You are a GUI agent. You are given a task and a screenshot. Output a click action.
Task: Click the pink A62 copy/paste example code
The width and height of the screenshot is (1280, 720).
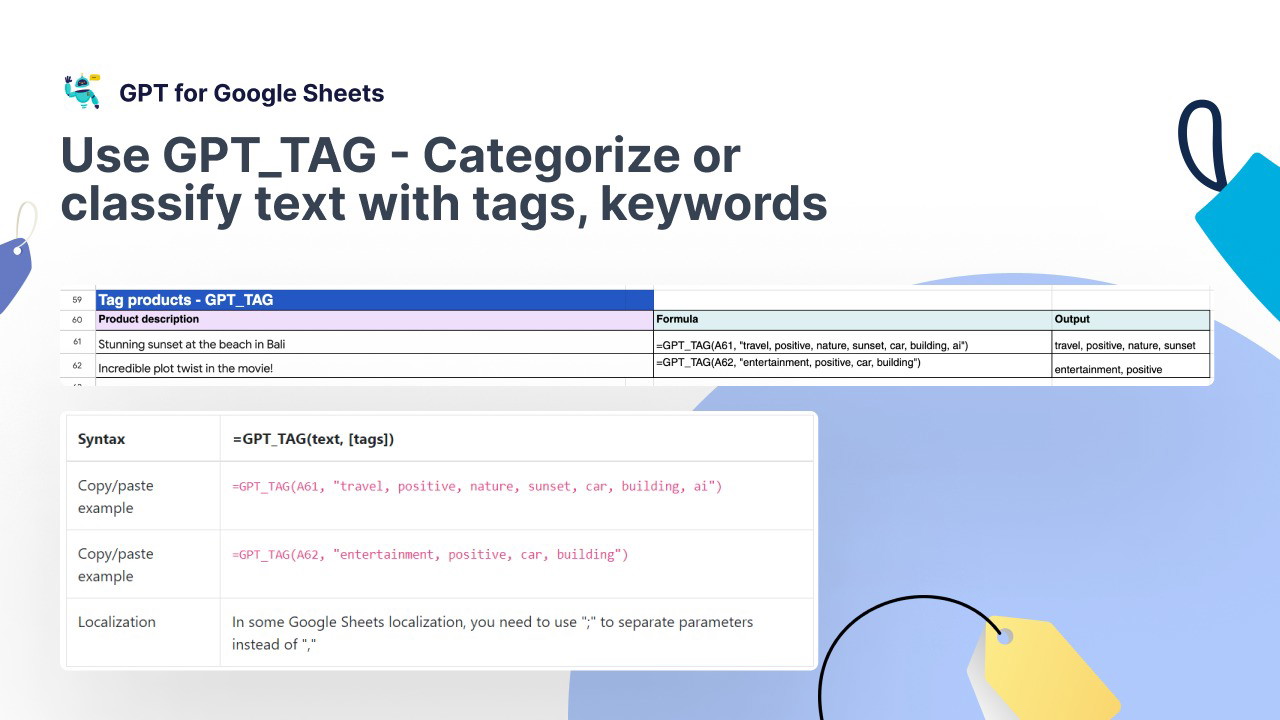tap(430, 555)
